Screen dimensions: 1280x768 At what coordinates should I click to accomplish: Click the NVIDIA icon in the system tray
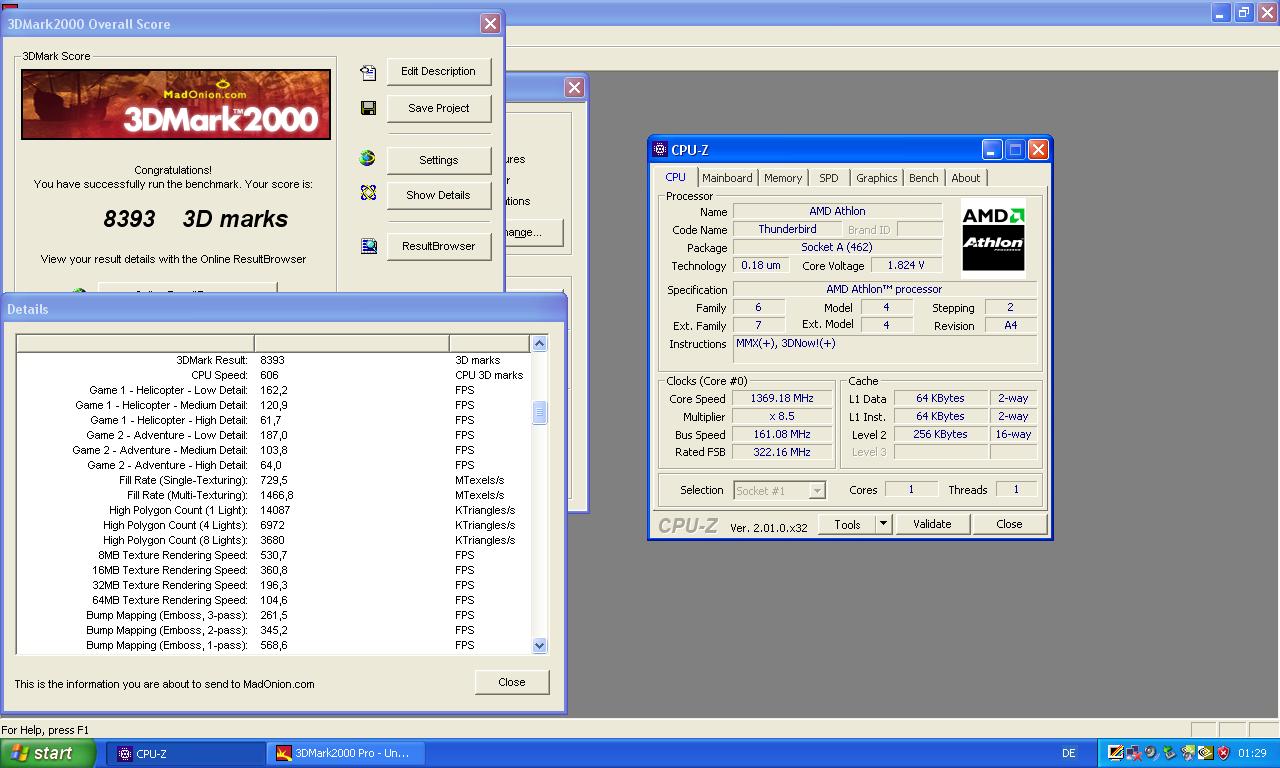pos(1206,753)
